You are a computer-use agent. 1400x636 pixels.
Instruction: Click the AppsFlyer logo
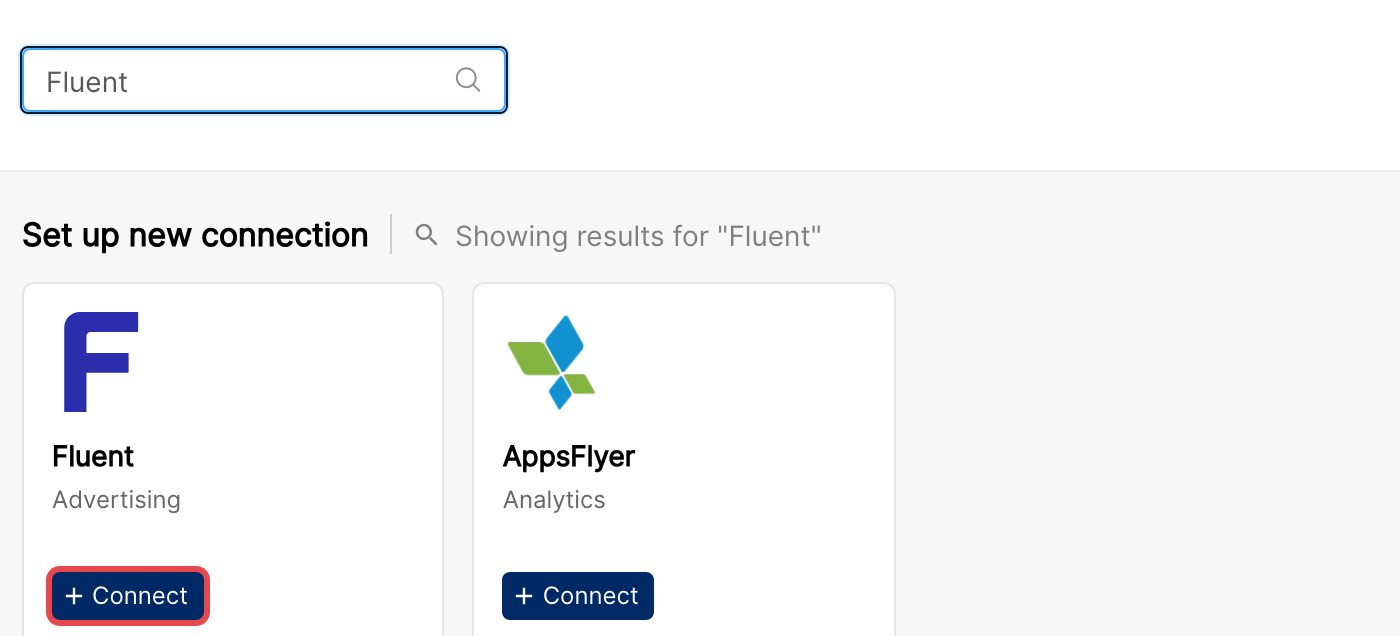tap(551, 362)
